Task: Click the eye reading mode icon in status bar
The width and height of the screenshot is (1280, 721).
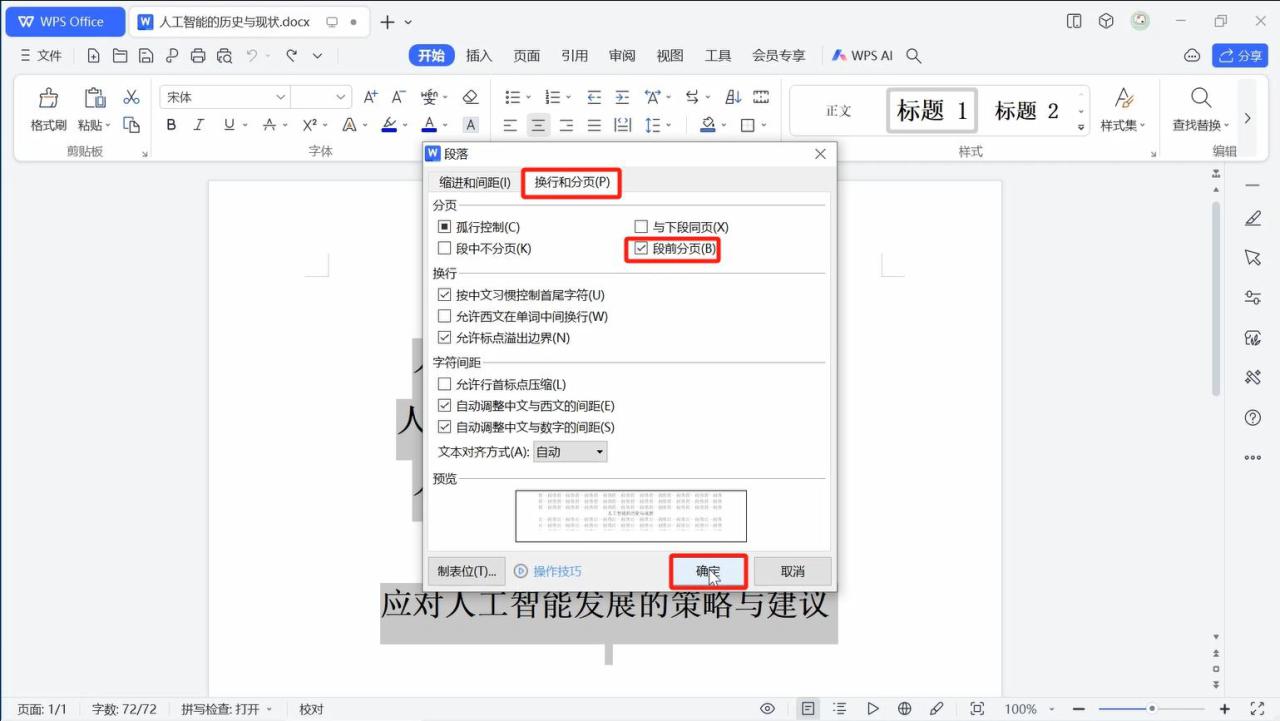Action: (767, 709)
